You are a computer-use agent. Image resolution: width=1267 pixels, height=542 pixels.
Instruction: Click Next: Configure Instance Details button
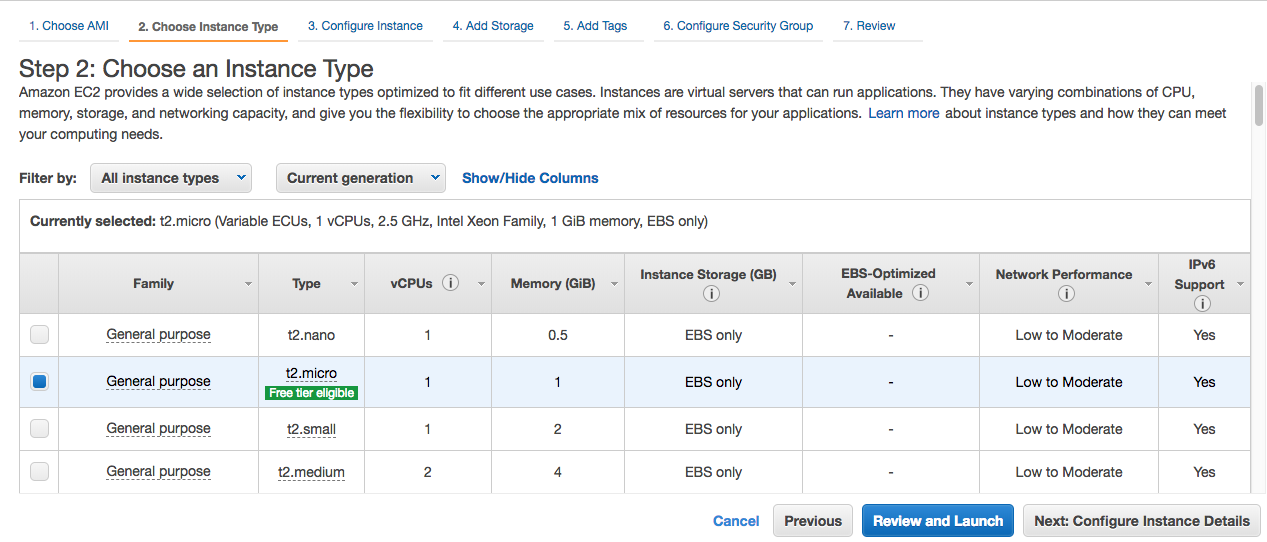(x=1142, y=521)
